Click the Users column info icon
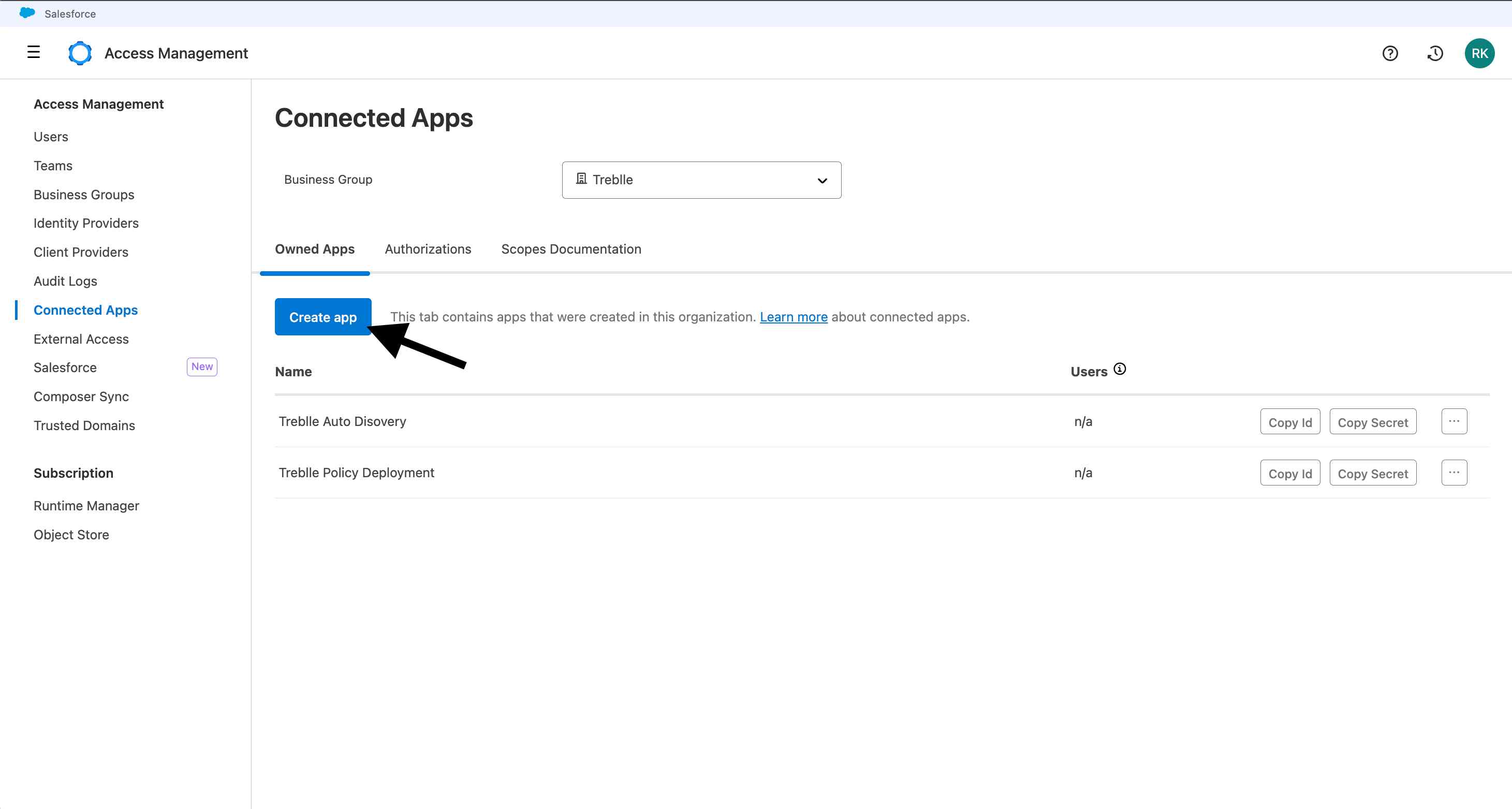The height and width of the screenshot is (809, 1512). pos(1119,369)
